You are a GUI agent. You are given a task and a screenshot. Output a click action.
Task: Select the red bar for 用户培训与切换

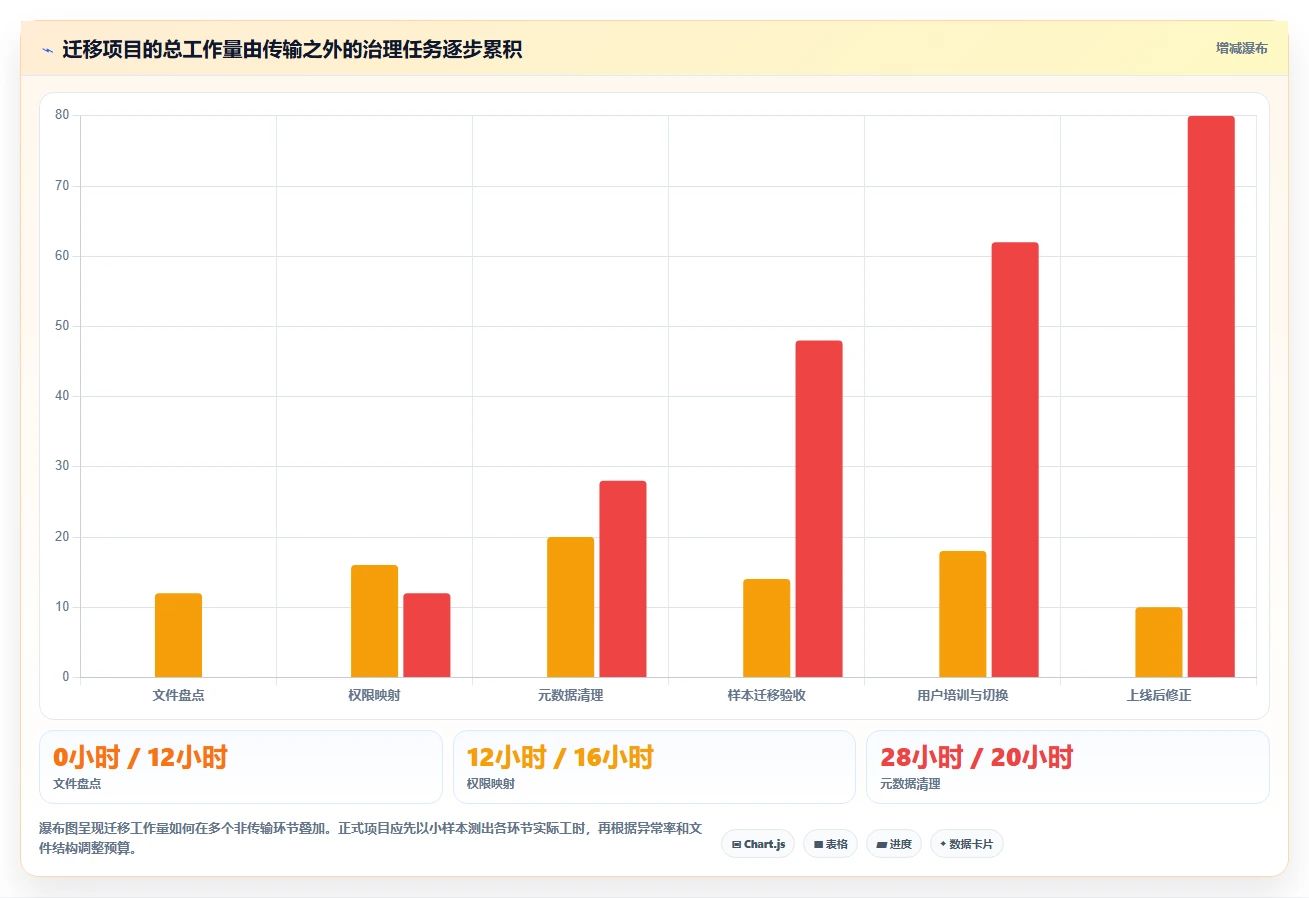[1015, 460]
